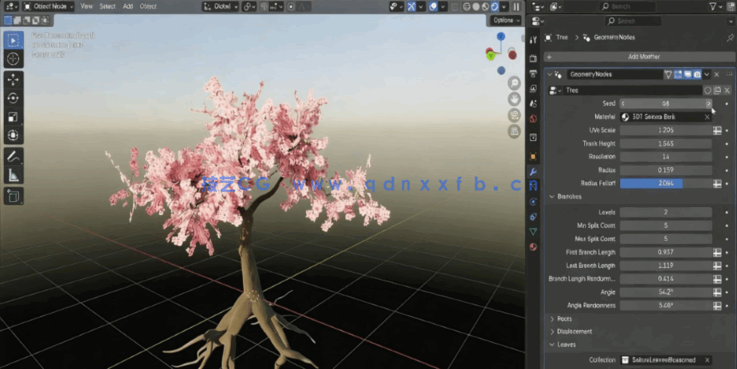Open the Tool properties tab
Image resolution: width=737 pixels, height=369 pixels.
tap(533, 40)
